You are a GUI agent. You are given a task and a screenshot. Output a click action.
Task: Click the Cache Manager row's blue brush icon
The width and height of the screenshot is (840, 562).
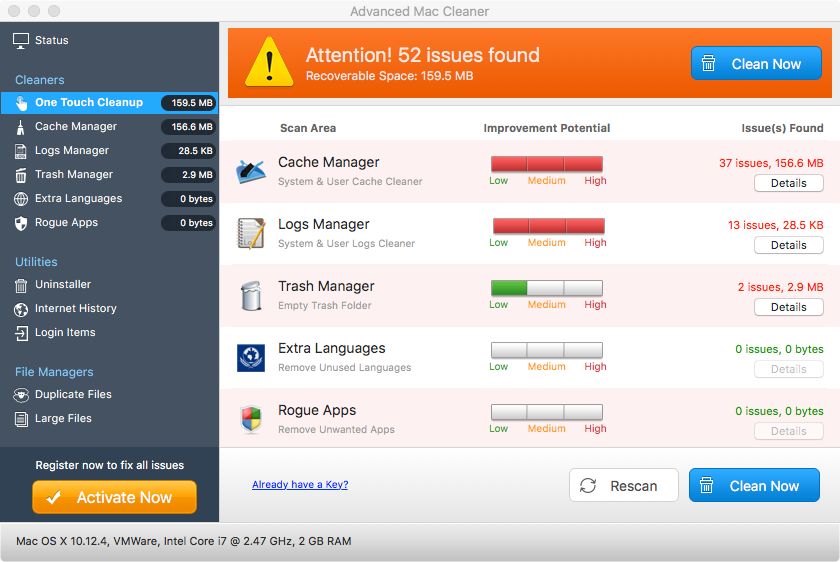(x=251, y=171)
